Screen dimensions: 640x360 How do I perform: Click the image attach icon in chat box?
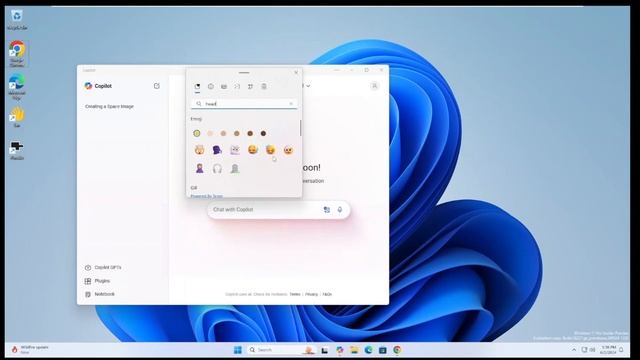click(x=327, y=209)
